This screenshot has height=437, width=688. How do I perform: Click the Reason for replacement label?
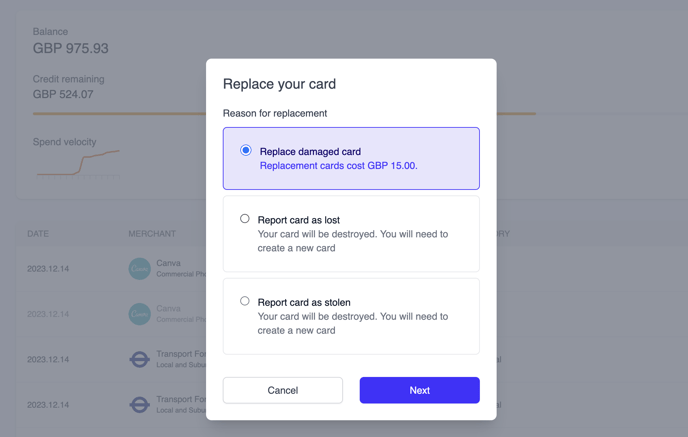coord(275,113)
